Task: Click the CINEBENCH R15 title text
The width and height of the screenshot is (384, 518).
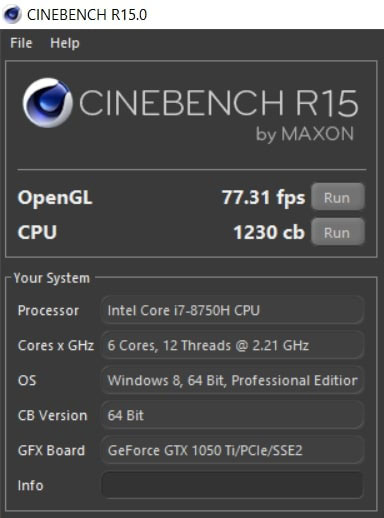Action: 219,103
